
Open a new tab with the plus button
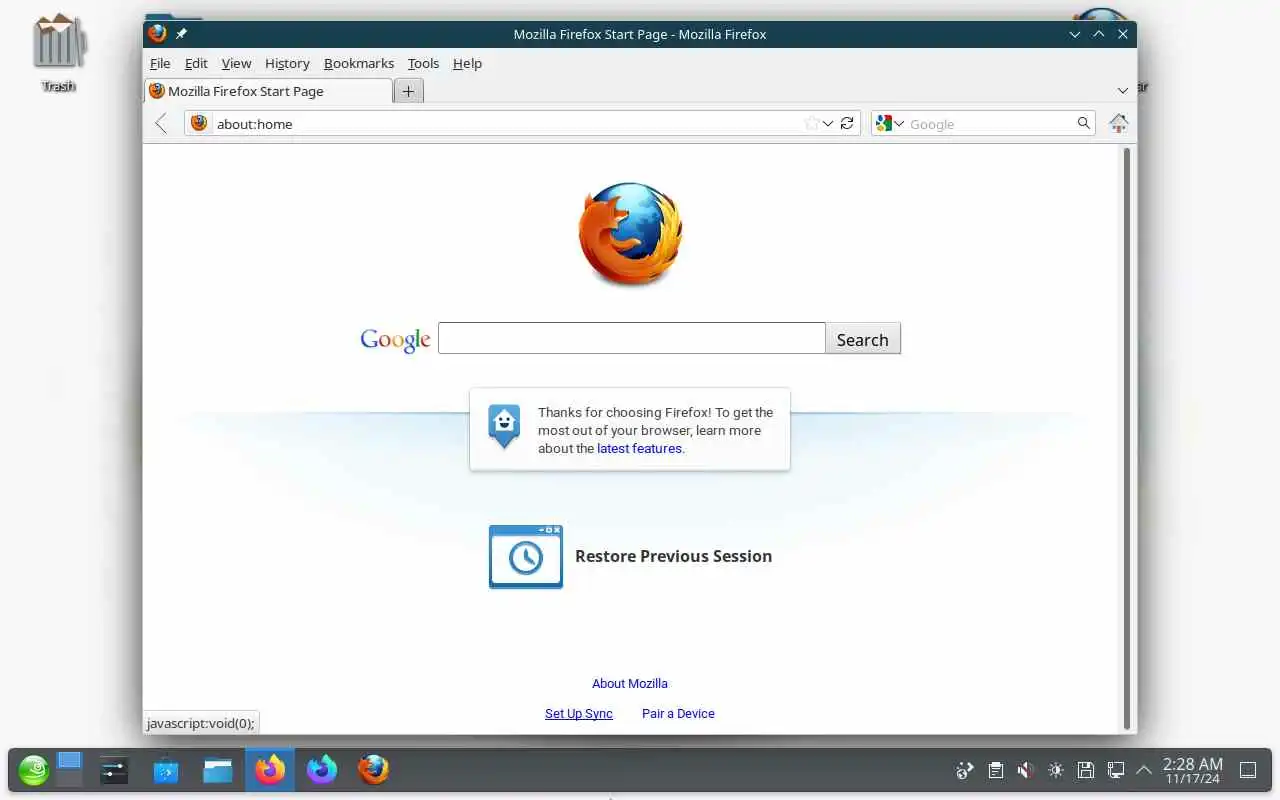click(x=408, y=91)
